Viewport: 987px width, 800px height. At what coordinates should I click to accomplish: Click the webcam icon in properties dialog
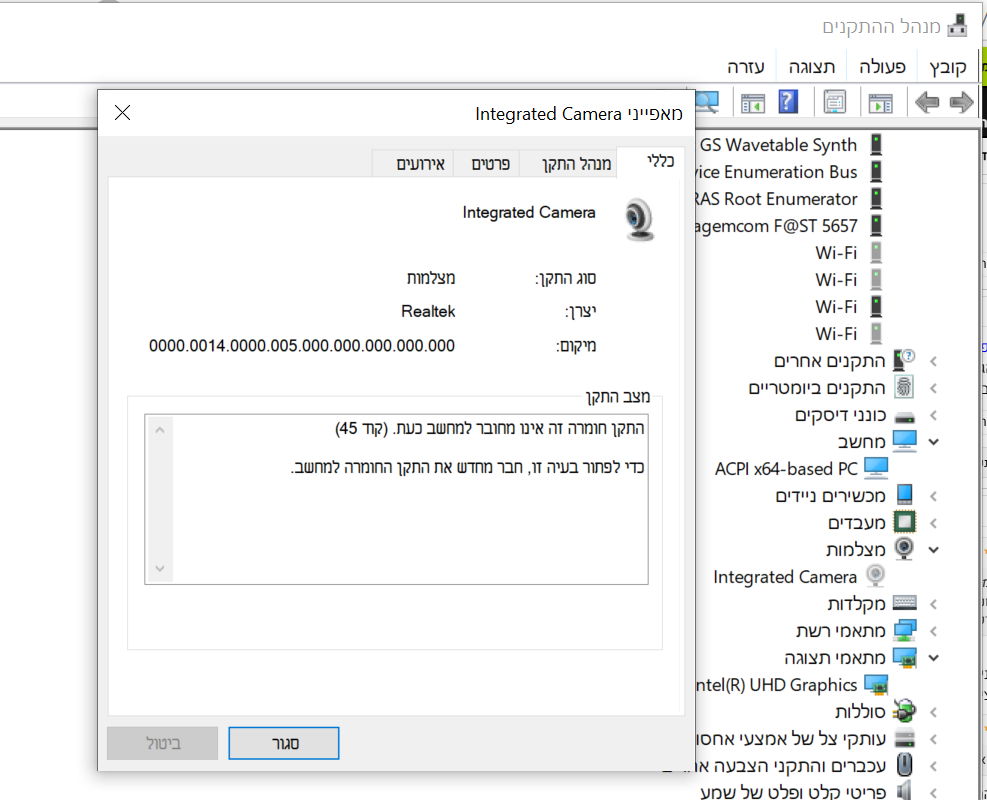[639, 219]
